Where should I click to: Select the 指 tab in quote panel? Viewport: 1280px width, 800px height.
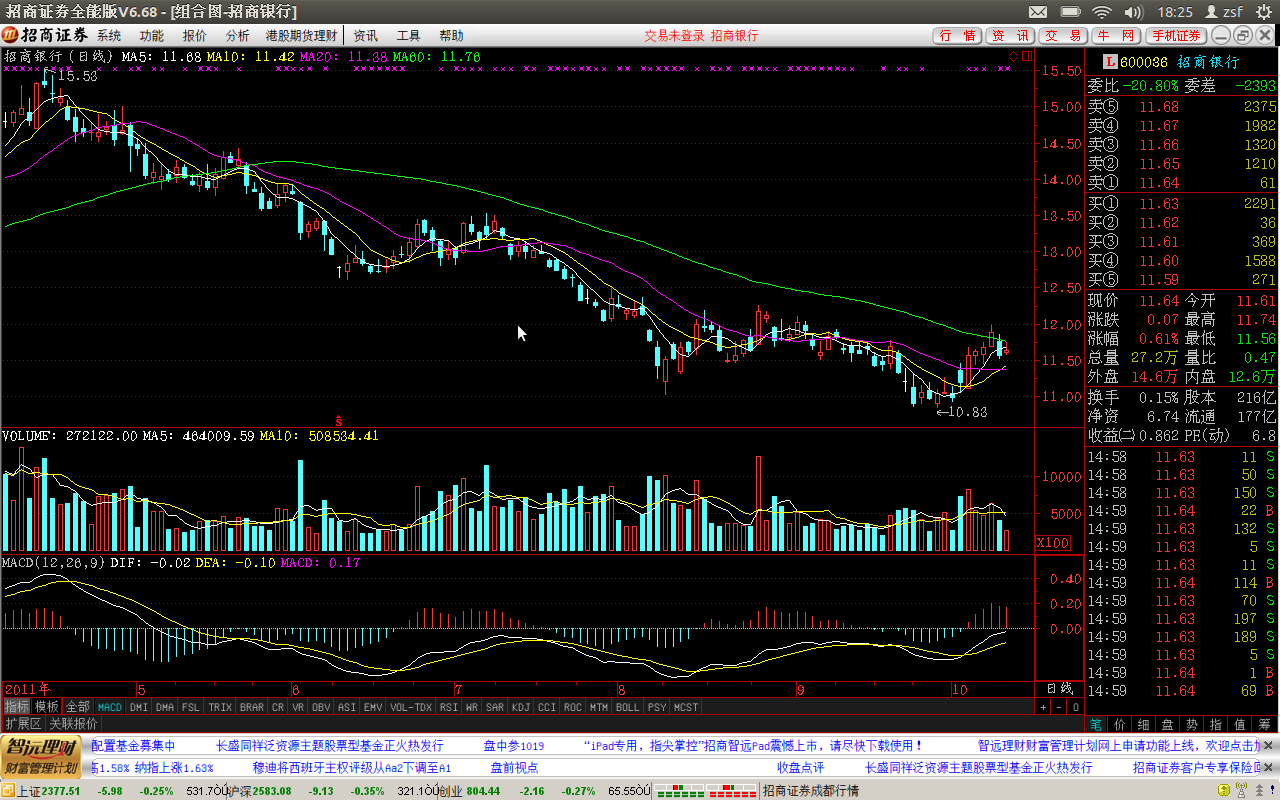click(1216, 724)
